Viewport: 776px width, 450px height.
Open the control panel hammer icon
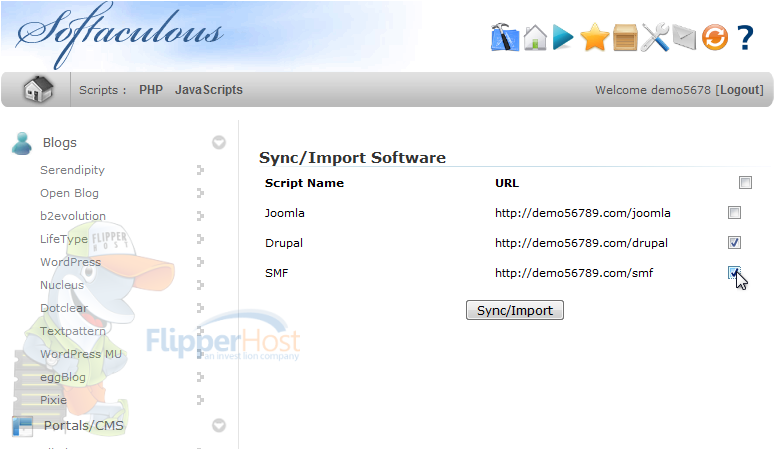505,37
